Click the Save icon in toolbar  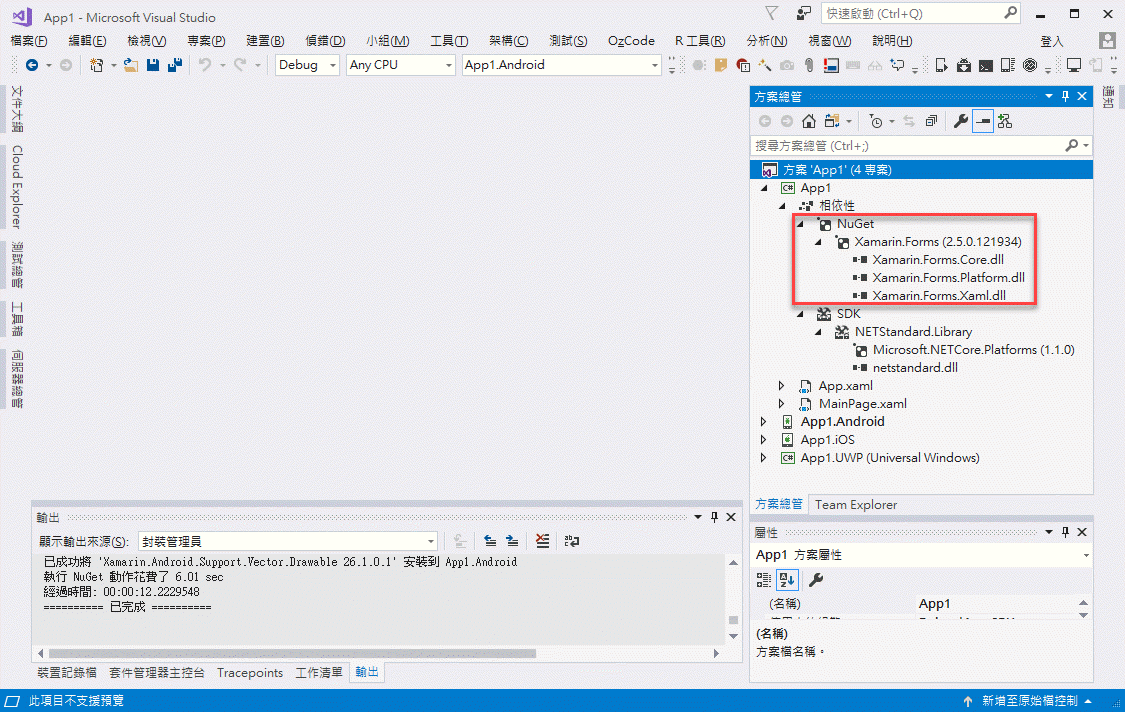(153, 65)
